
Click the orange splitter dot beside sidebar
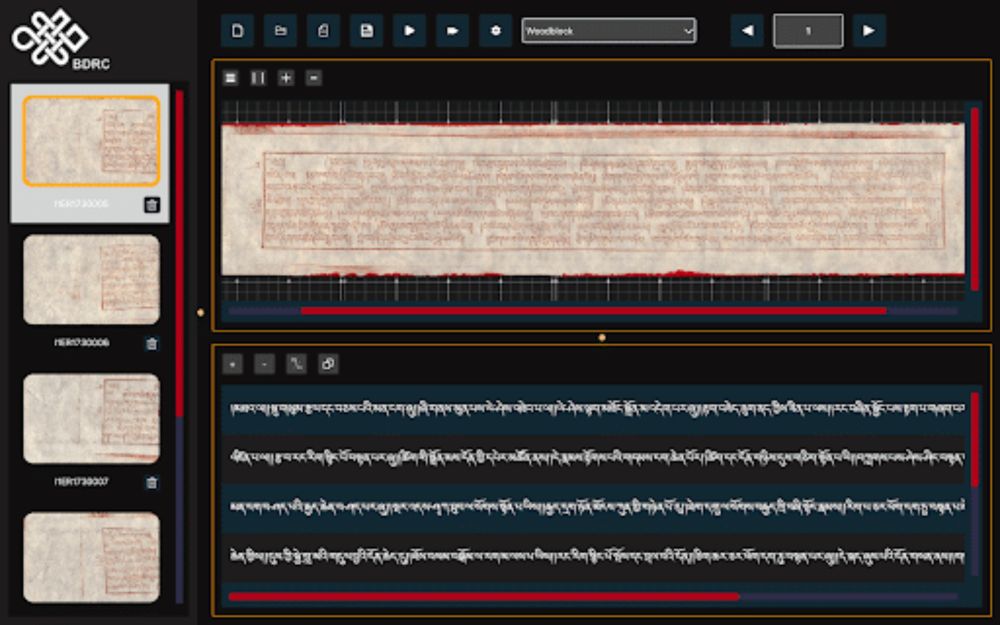[x=201, y=312]
